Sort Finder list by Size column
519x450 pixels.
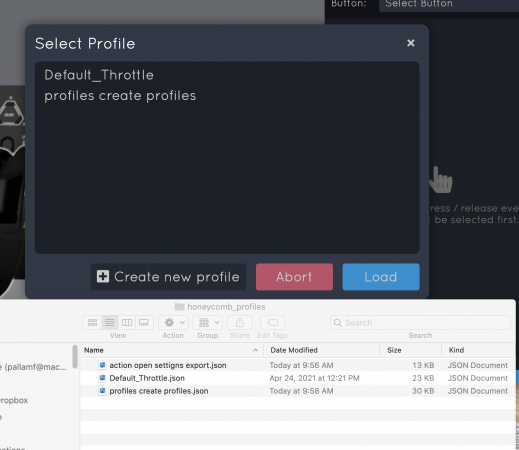pyautogui.click(x=411, y=350)
